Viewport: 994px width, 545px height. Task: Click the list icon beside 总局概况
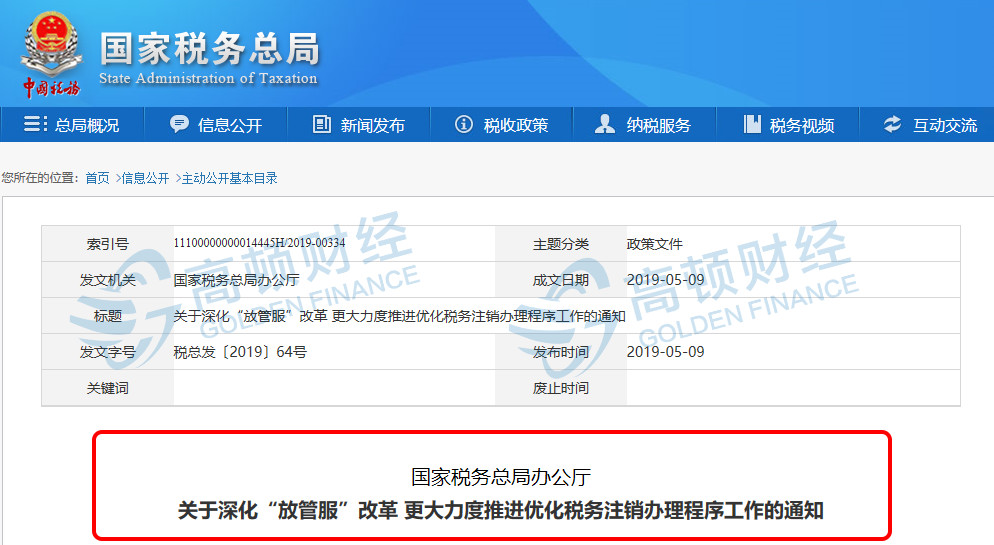pos(35,124)
